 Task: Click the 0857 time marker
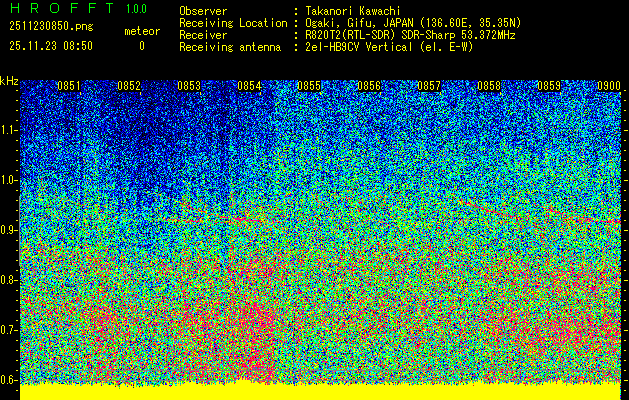[429, 86]
